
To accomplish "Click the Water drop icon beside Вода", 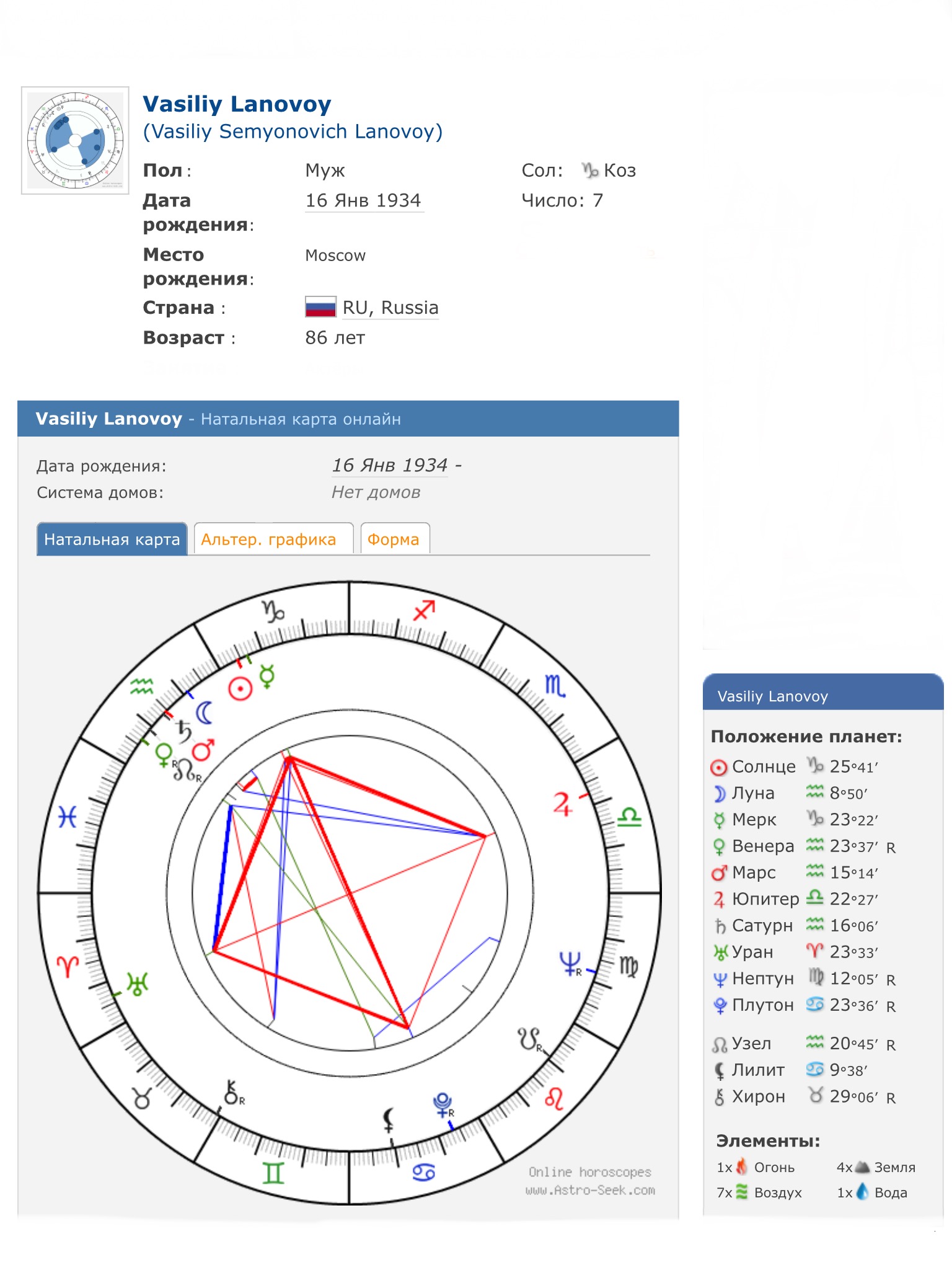I will [x=862, y=1192].
